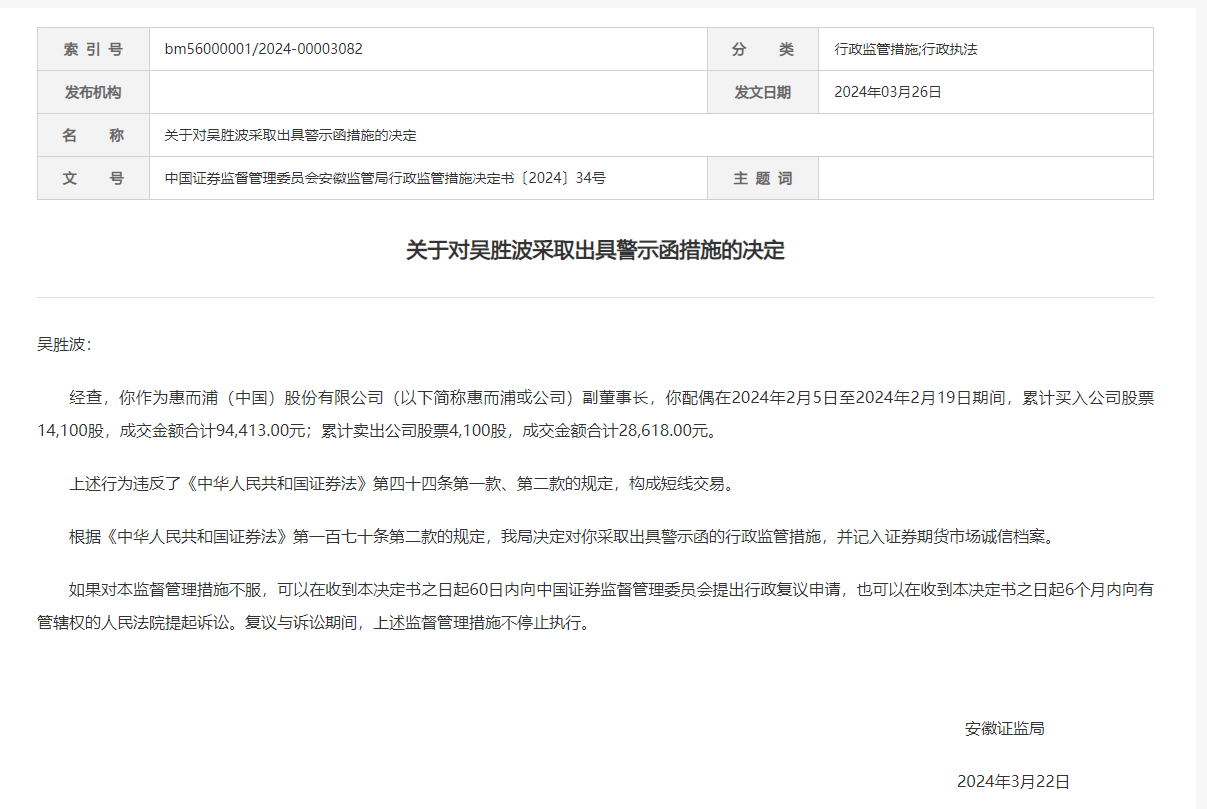The height and width of the screenshot is (809, 1207).
Task: Click the paragraph beginning with 经查
Action: coord(595,414)
